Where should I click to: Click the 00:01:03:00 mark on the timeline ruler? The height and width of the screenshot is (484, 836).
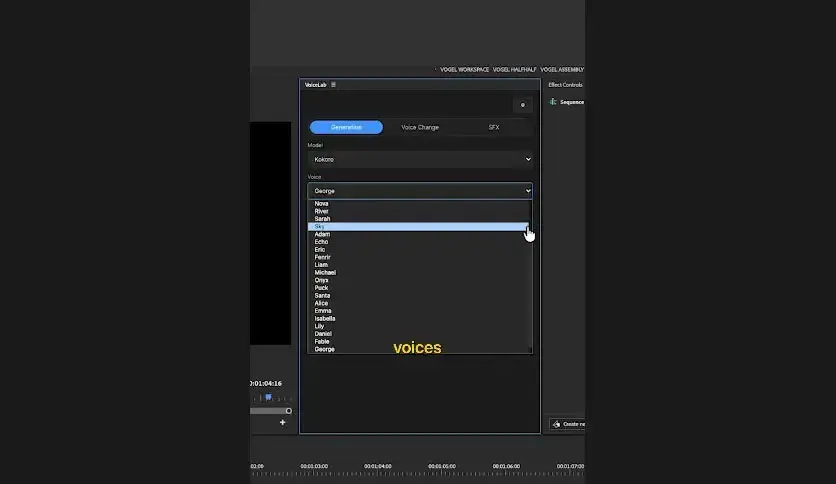click(314, 466)
